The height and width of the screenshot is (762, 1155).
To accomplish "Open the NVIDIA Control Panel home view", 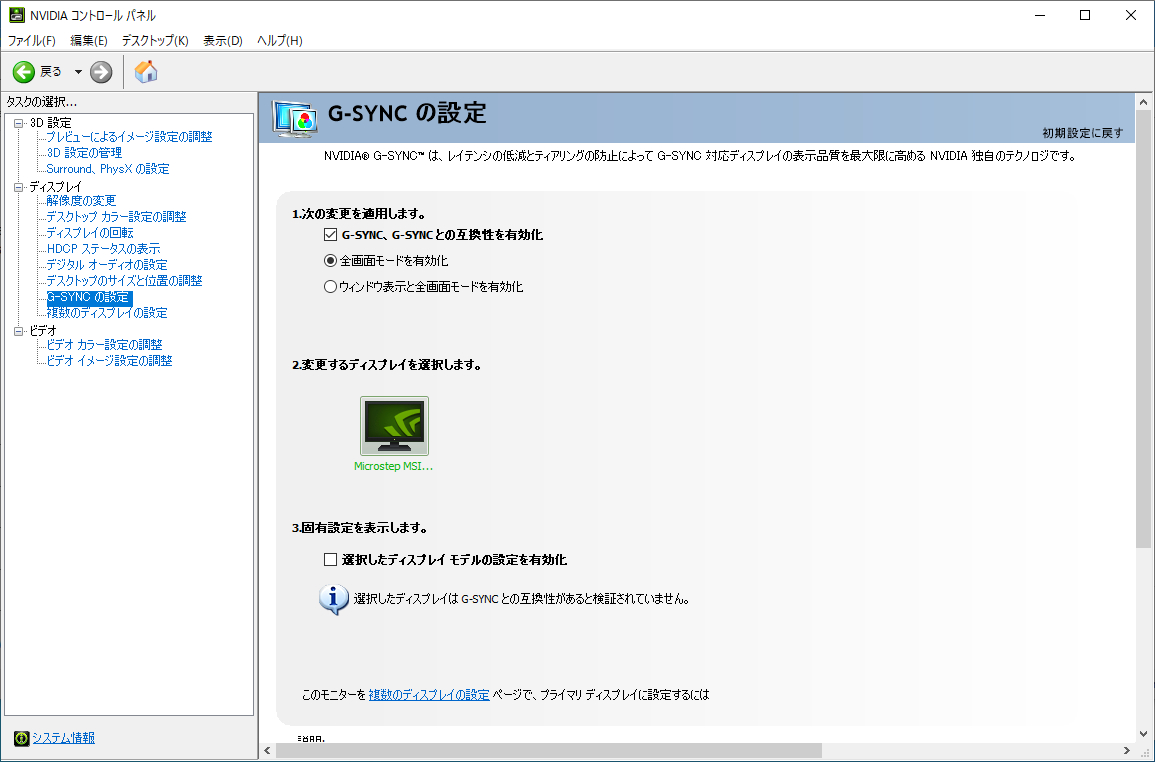I will [x=146, y=72].
